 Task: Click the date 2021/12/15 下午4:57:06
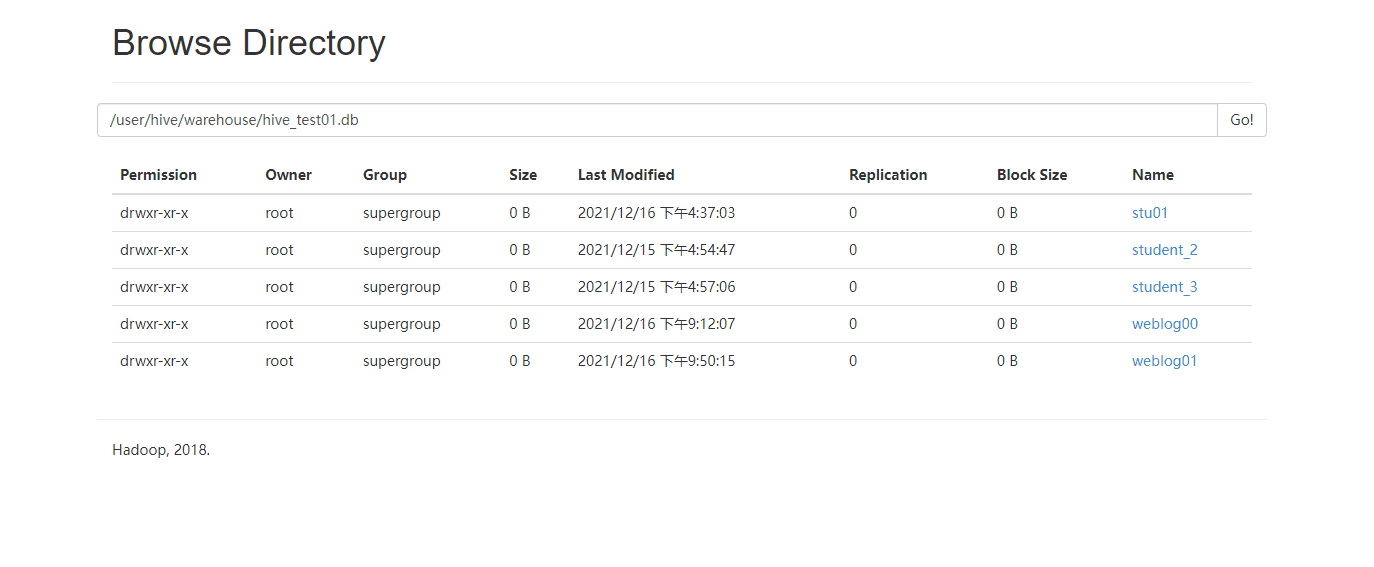click(656, 287)
